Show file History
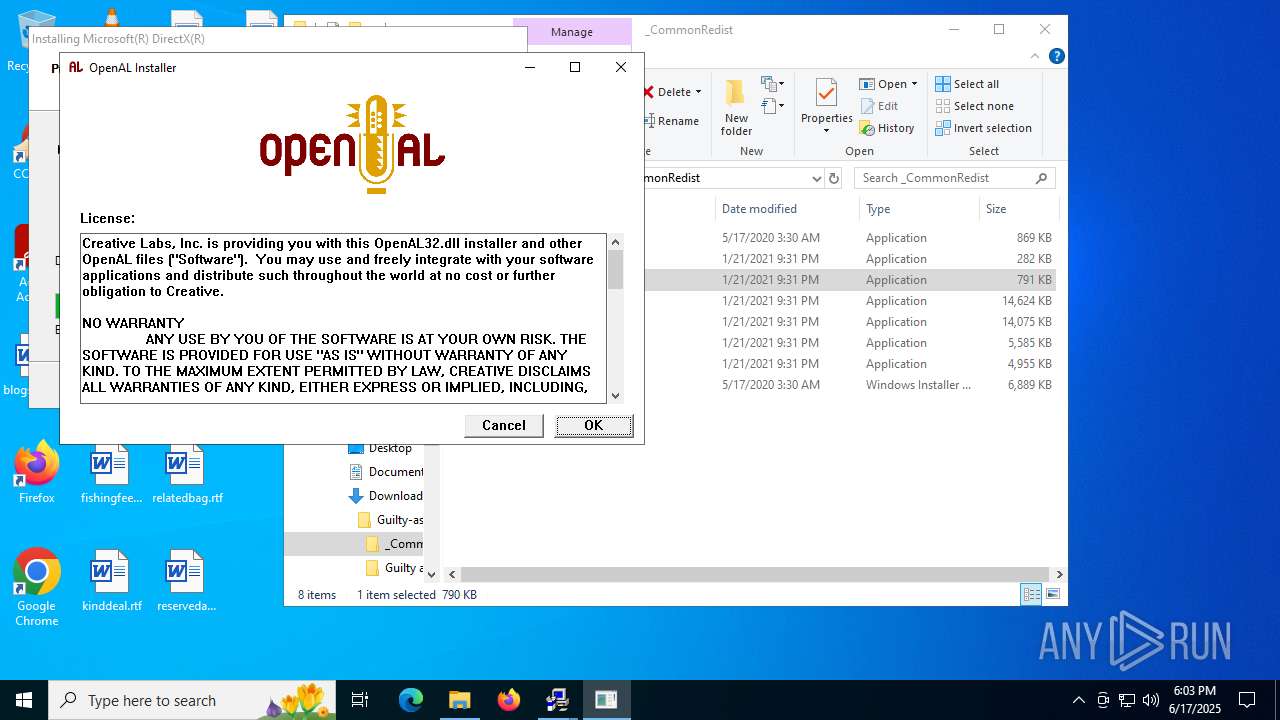Viewport: 1280px width, 720px height. coord(887,128)
